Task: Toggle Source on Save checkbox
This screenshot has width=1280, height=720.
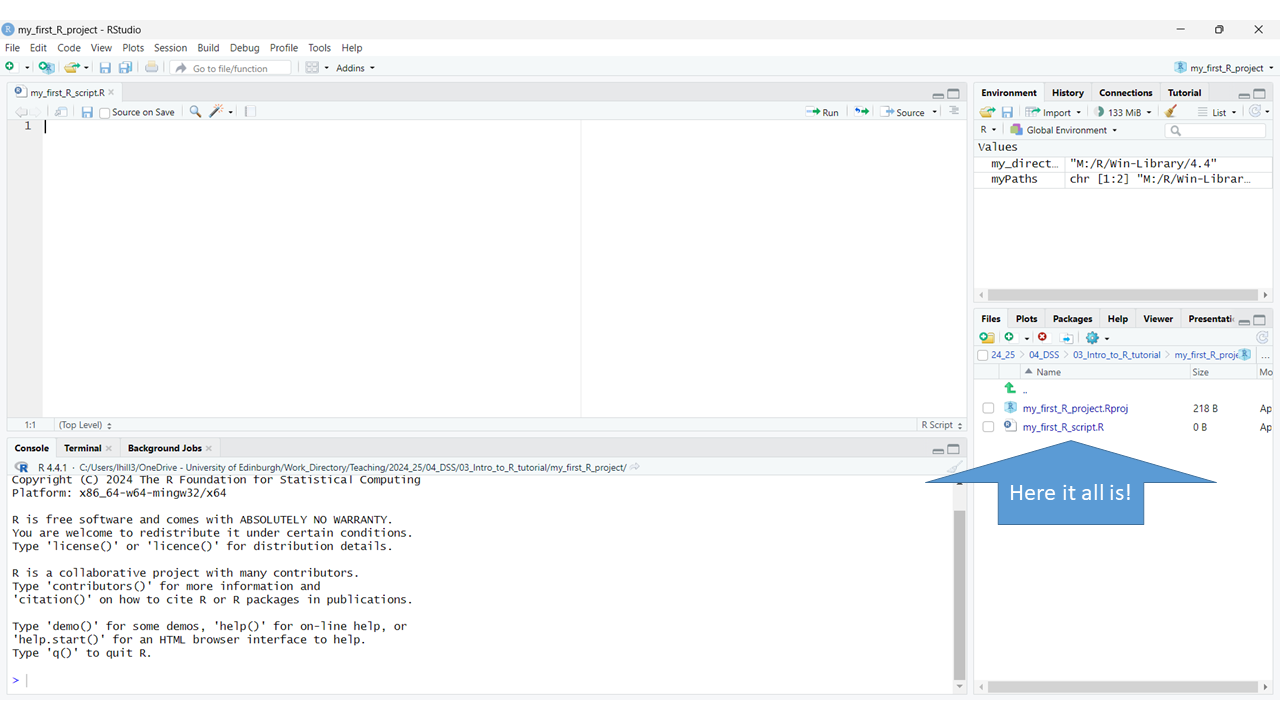Action: click(x=105, y=113)
